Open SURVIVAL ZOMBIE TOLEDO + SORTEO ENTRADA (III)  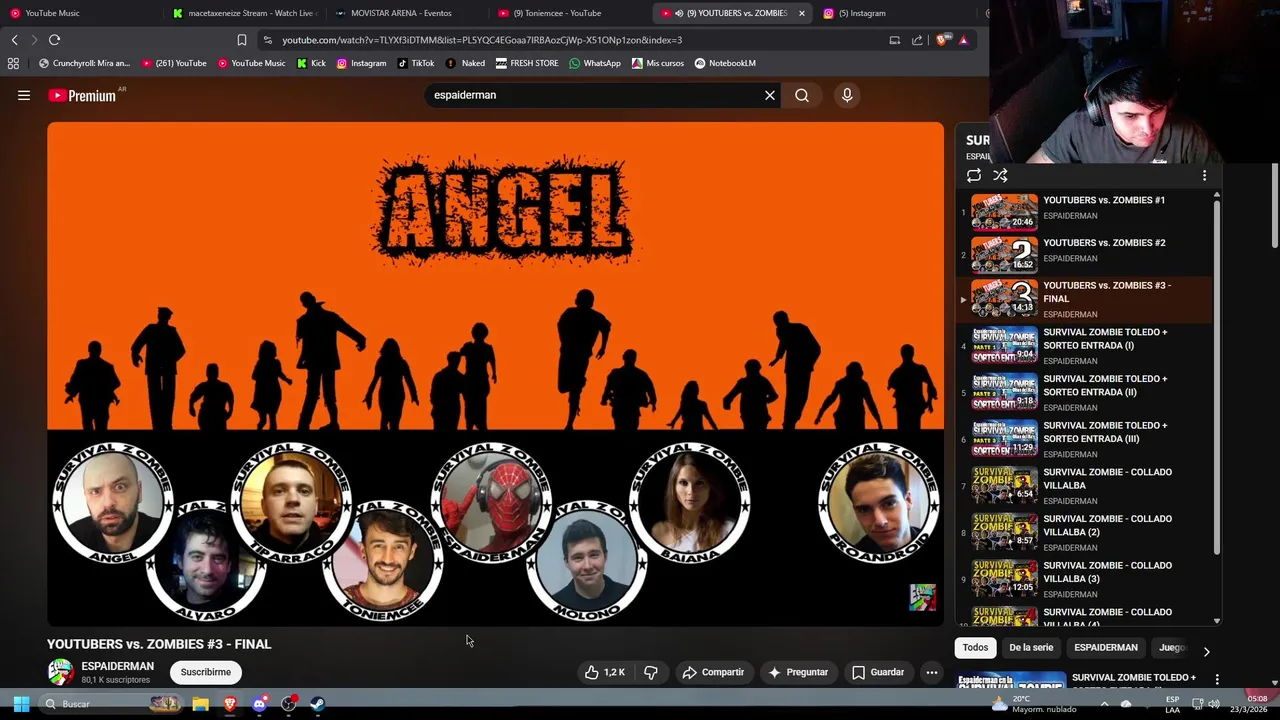1085,439
